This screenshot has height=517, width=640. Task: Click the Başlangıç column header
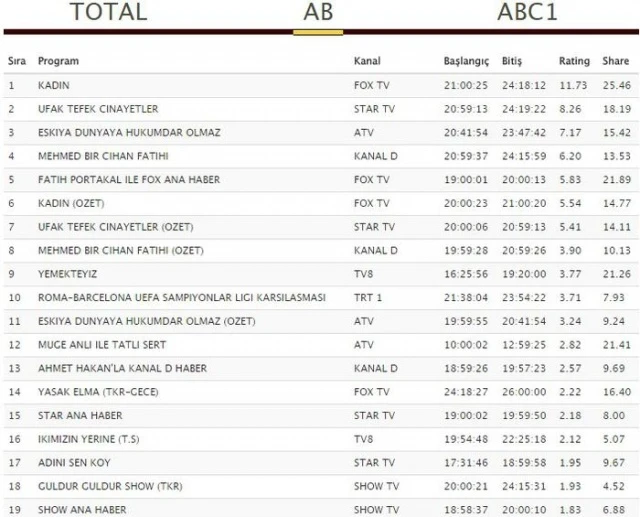[x=466, y=61]
